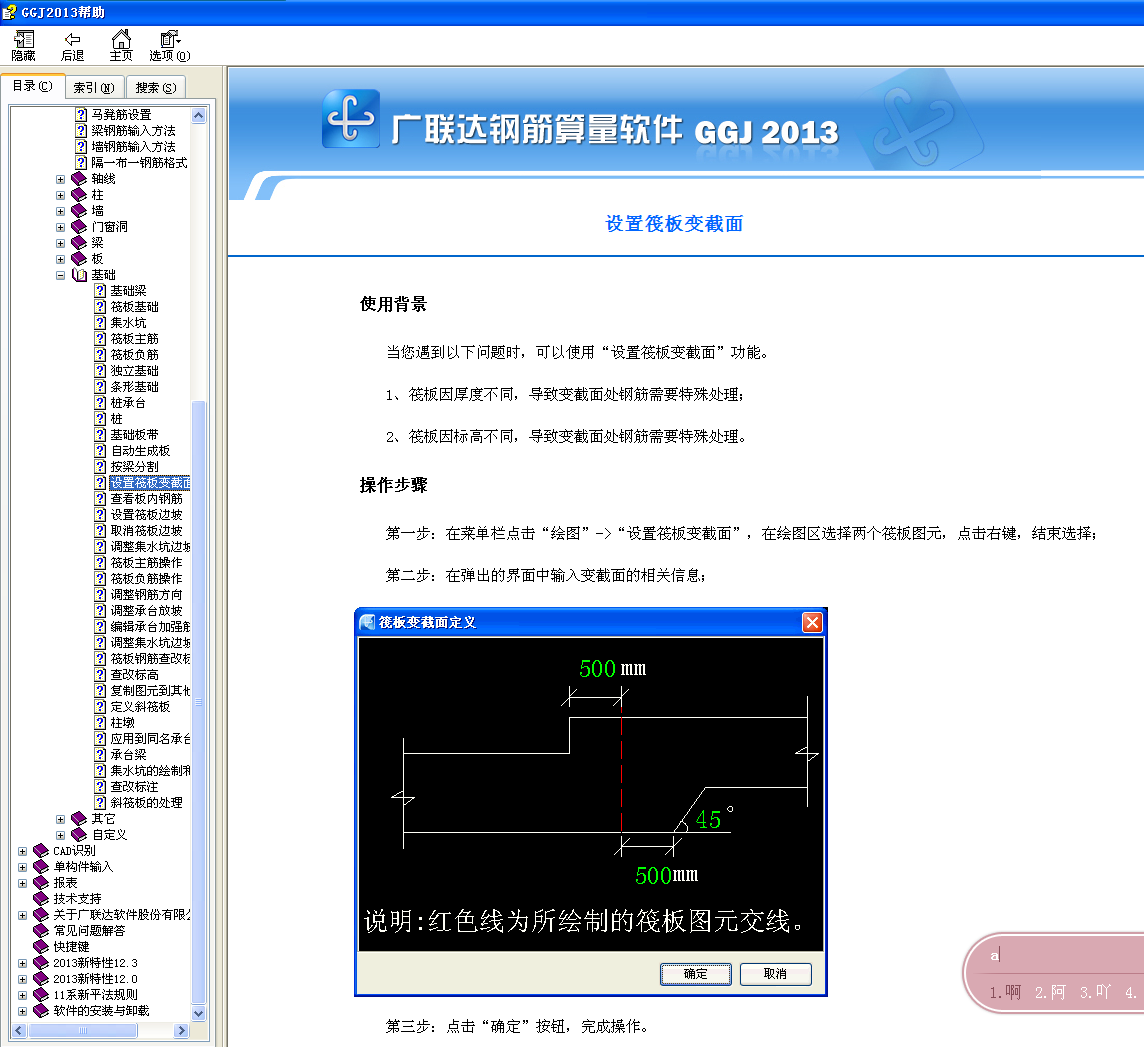Switch to the 搜索 tab
1144x1047 pixels.
point(155,88)
